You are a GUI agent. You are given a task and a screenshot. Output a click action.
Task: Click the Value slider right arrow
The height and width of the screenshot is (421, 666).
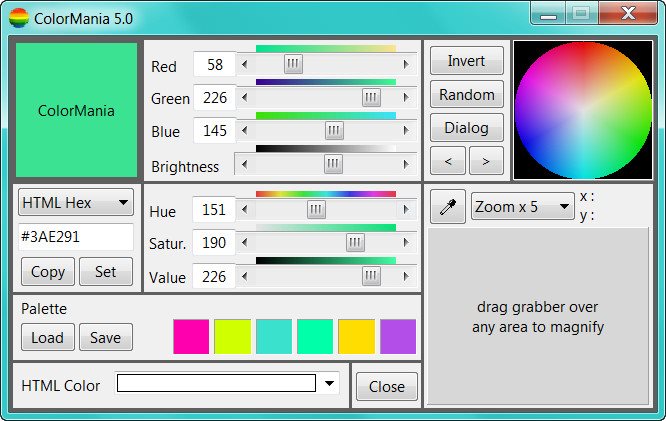click(406, 277)
